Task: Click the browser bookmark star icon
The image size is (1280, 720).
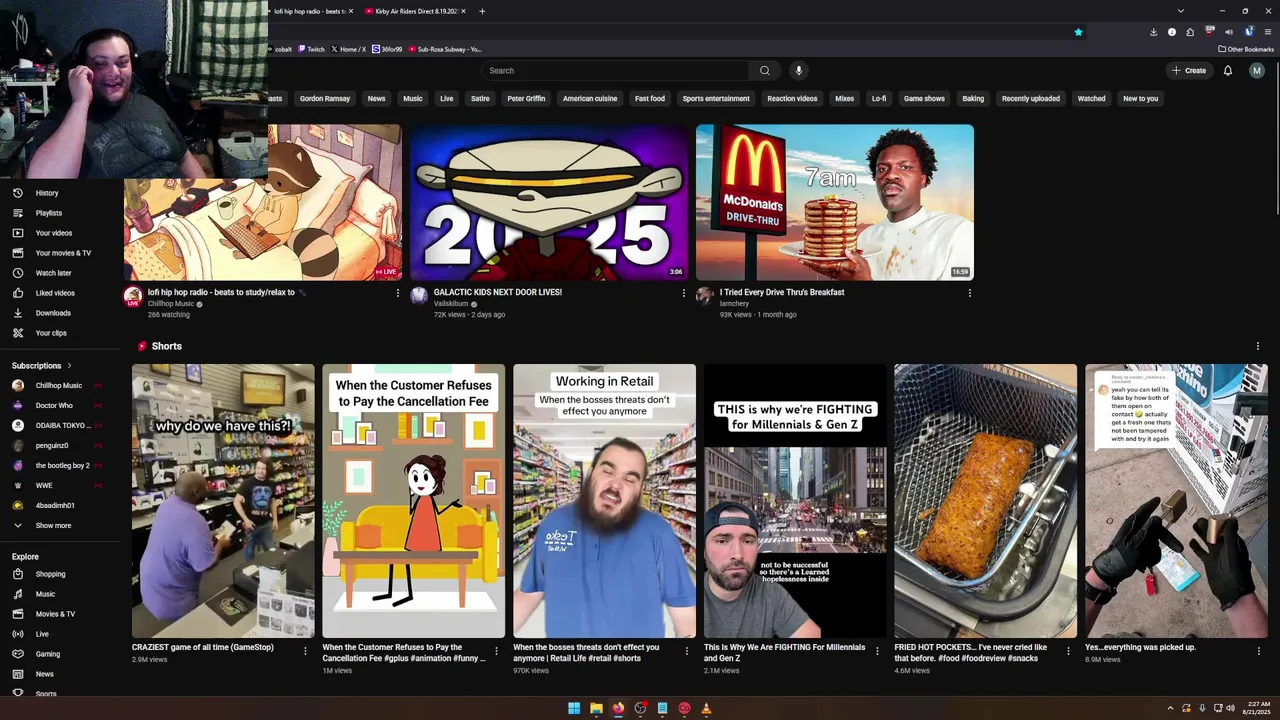Action: pos(1078,32)
